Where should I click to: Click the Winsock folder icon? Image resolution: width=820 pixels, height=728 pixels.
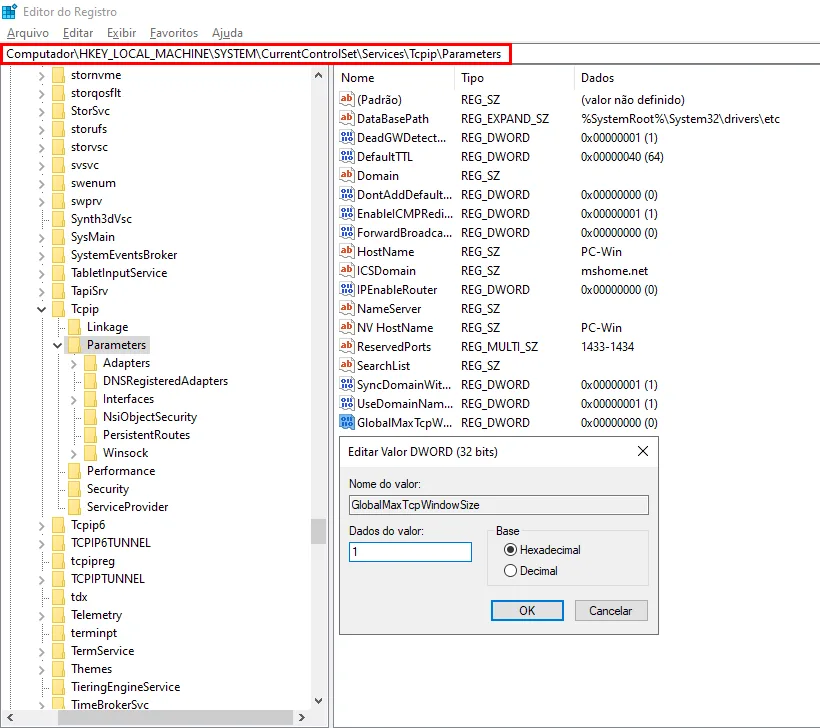[90, 452]
